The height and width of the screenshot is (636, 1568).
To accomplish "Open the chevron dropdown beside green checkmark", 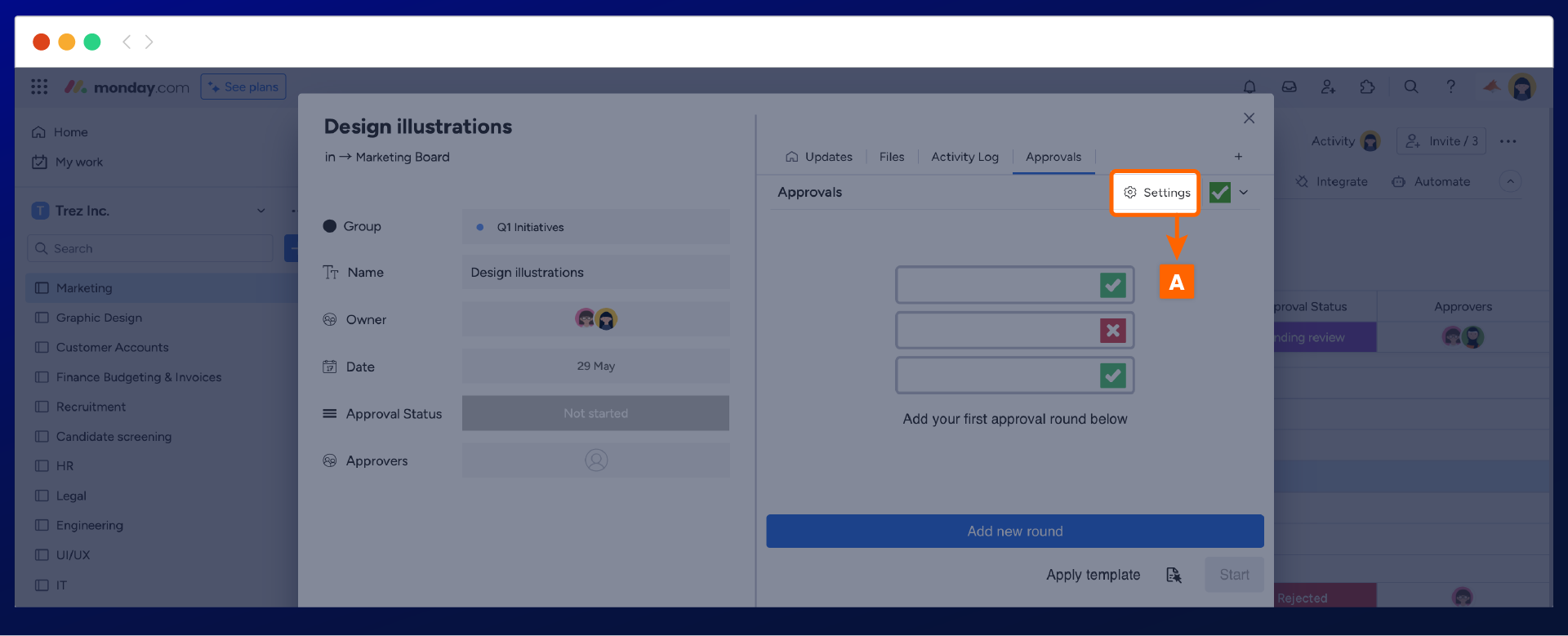I will [1244, 193].
